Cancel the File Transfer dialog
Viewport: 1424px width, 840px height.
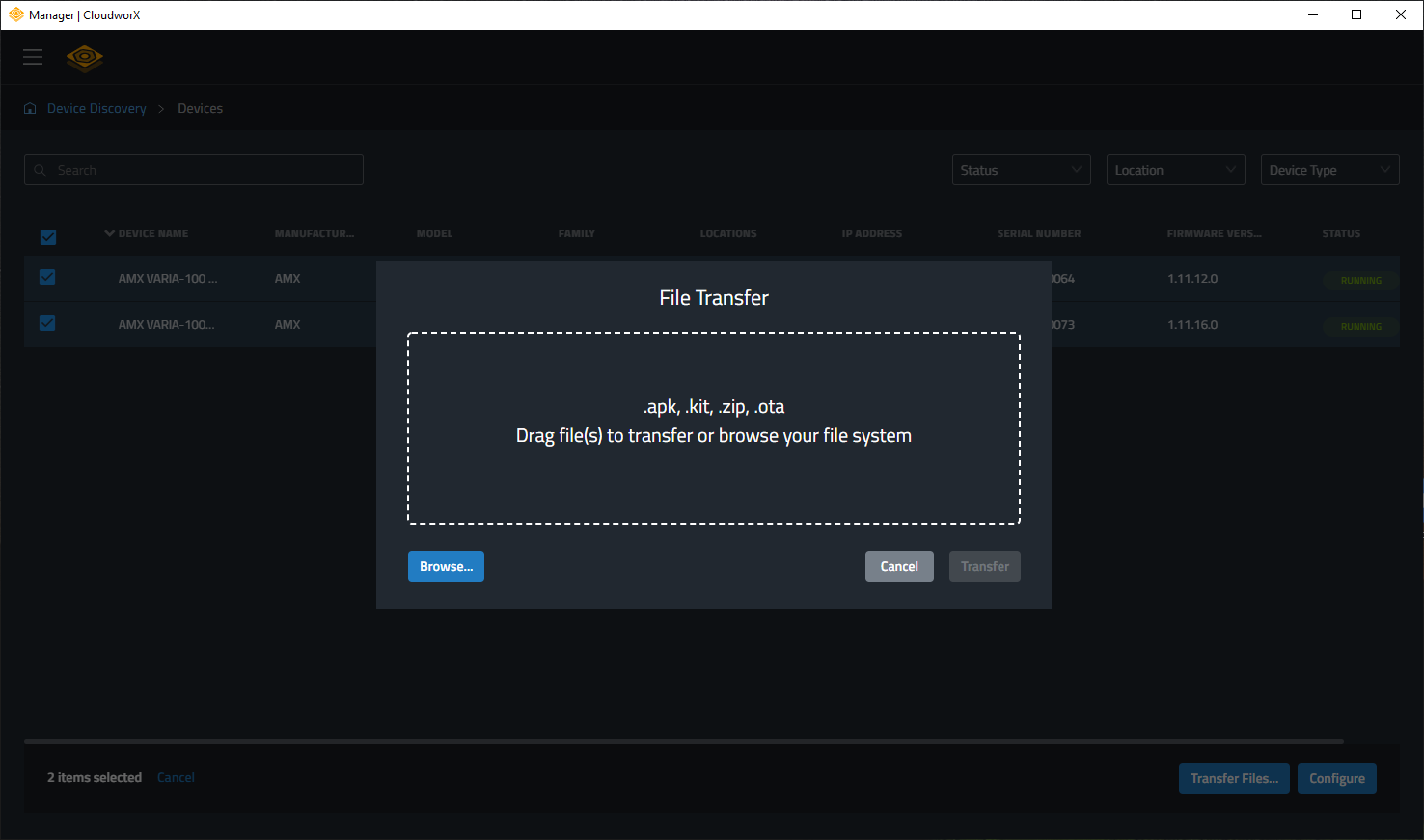coord(898,566)
